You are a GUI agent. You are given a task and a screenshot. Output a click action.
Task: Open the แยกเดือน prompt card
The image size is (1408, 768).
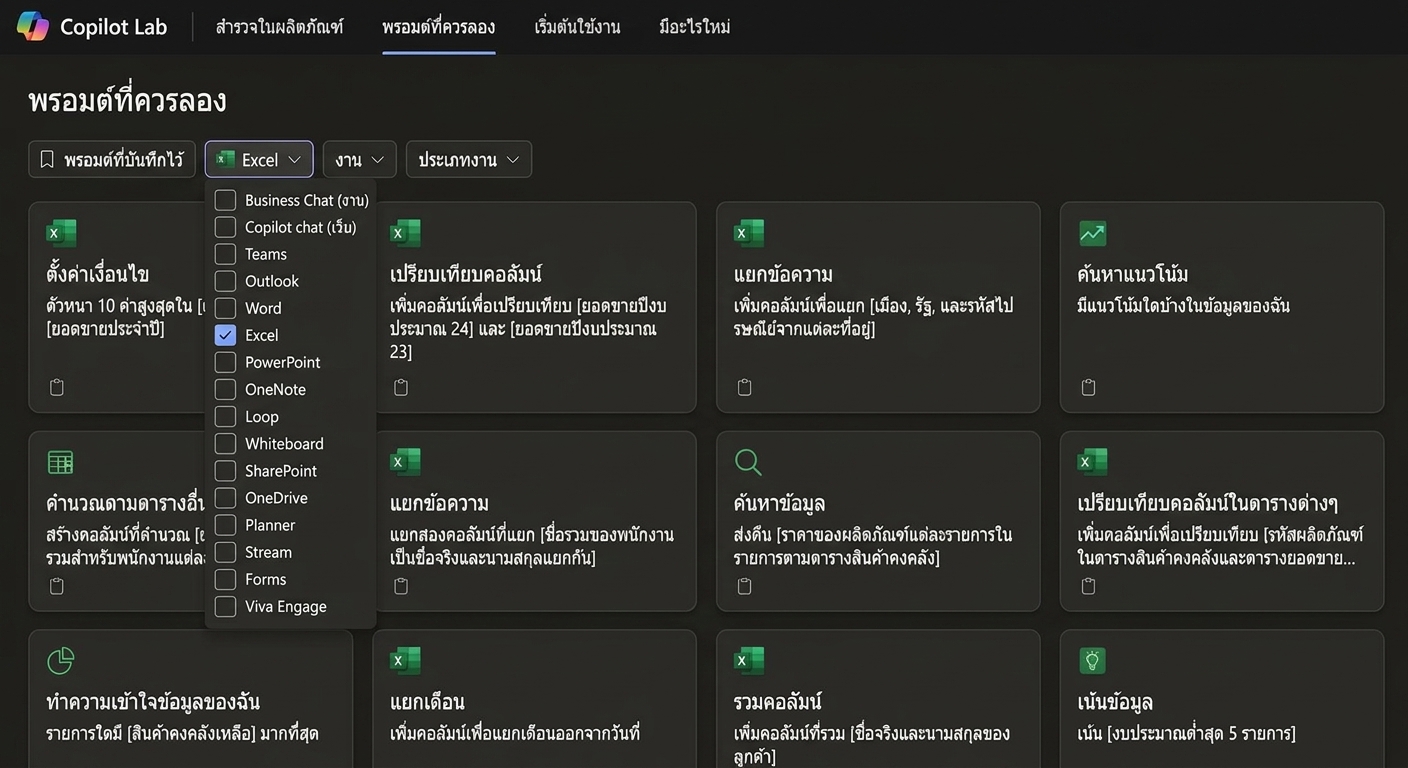534,698
